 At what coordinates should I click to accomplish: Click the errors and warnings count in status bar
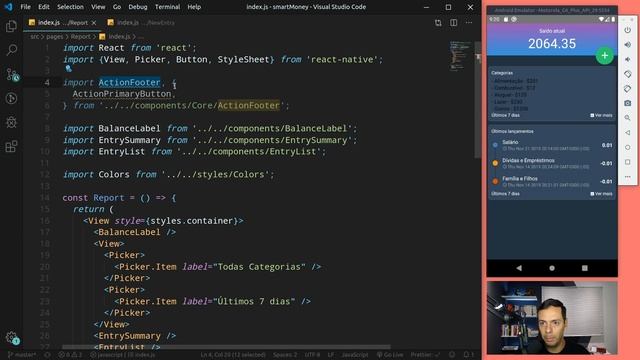pyautogui.click(x=70, y=355)
